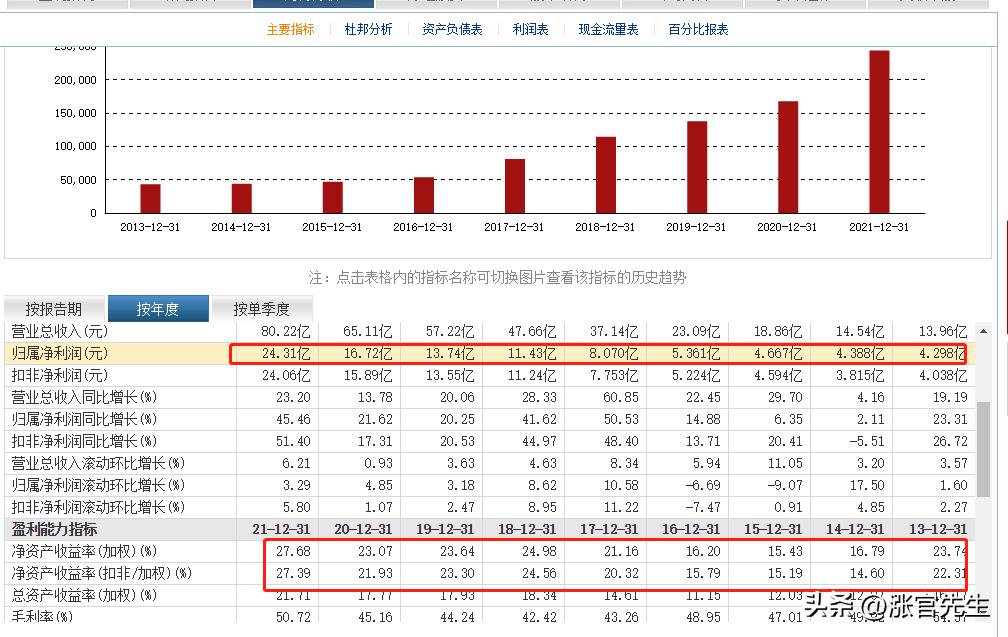Click 营业总收入滚动环比增长(%) row label

(x=98, y=463)
